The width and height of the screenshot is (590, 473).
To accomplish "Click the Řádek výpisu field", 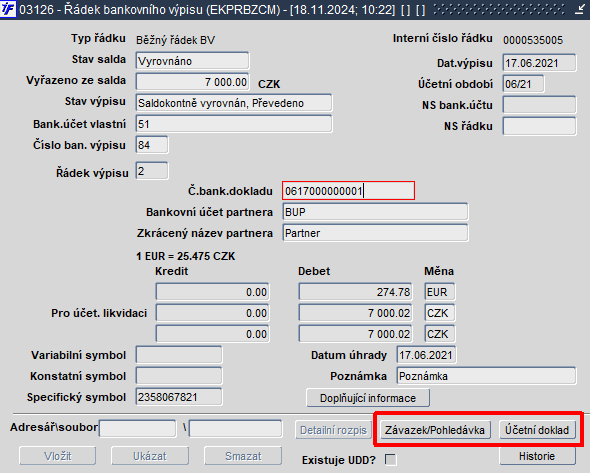I will [x=152, y=171].
